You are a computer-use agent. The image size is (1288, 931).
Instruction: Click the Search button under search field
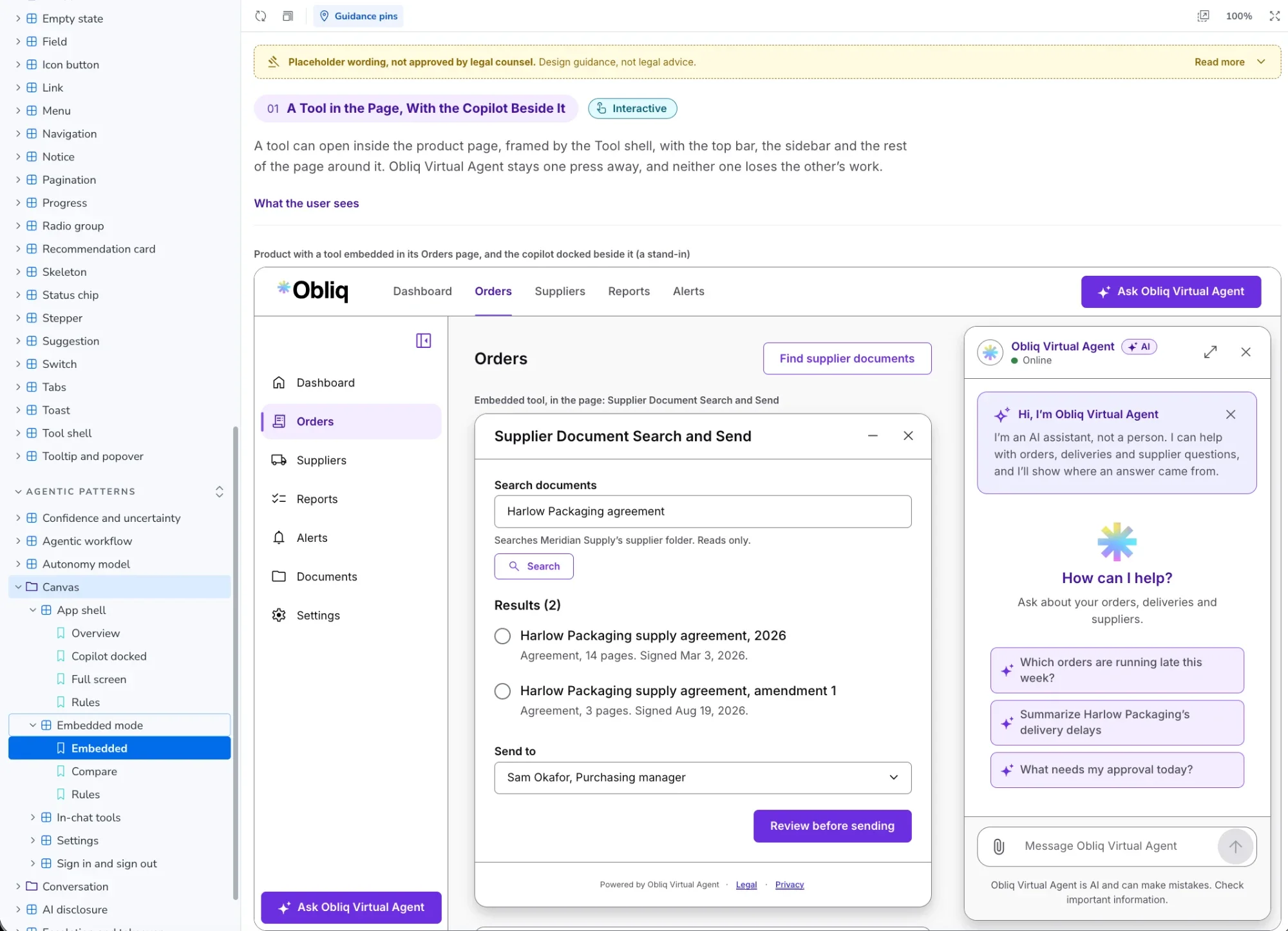pyautogui.click(x=534, y=566)
